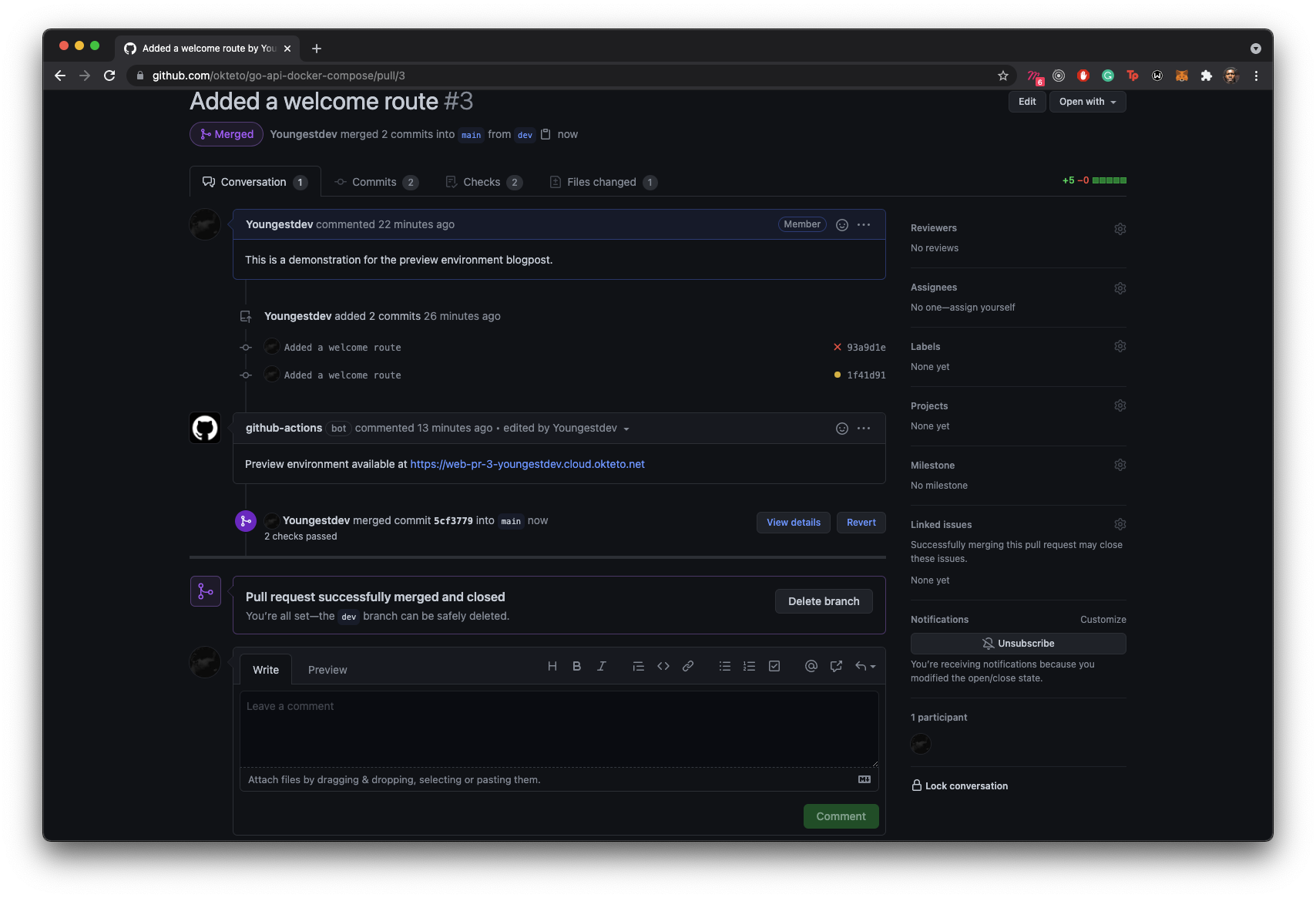Switch to the Conversation tab

(x=255, y=182)
